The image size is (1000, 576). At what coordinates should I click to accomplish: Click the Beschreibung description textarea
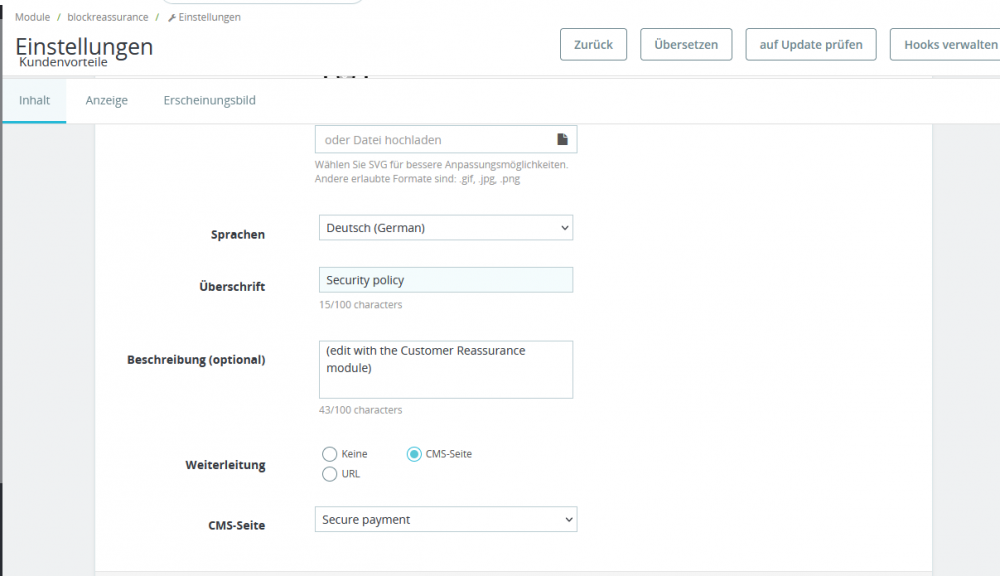click(x=445, y=369)
